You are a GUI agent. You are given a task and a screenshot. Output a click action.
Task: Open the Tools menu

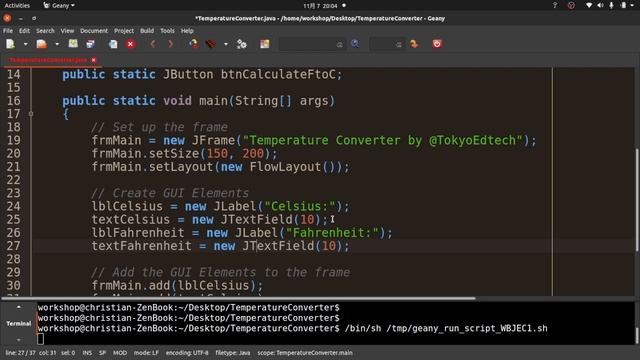[x=167, y=31]
